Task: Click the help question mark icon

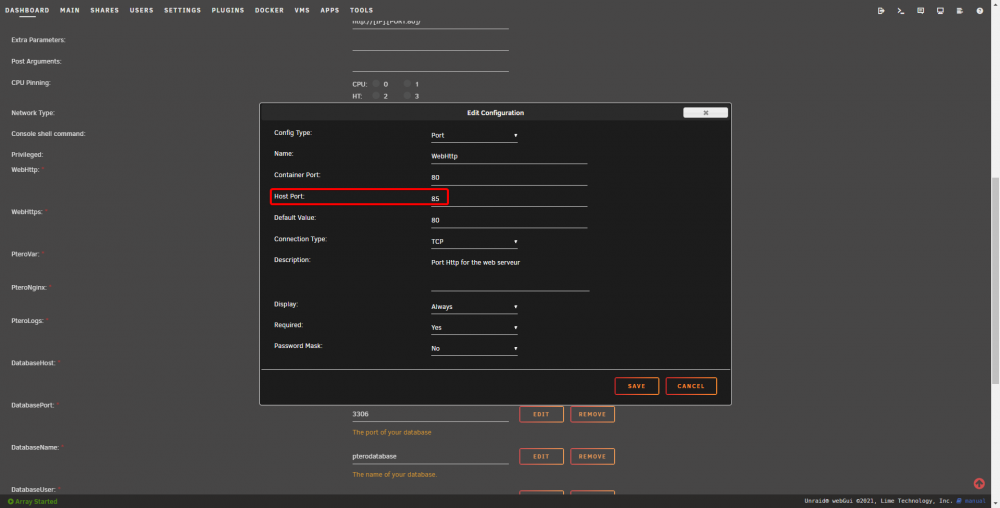Action: coord(980,11)
